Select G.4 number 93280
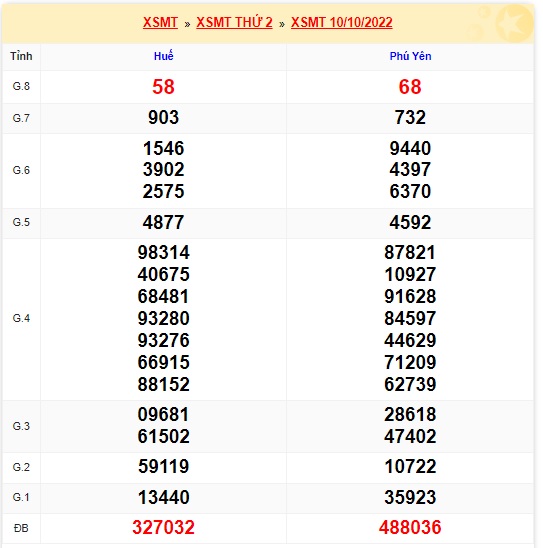Viewport: 543px width, 548px height. tap(164, 318)
